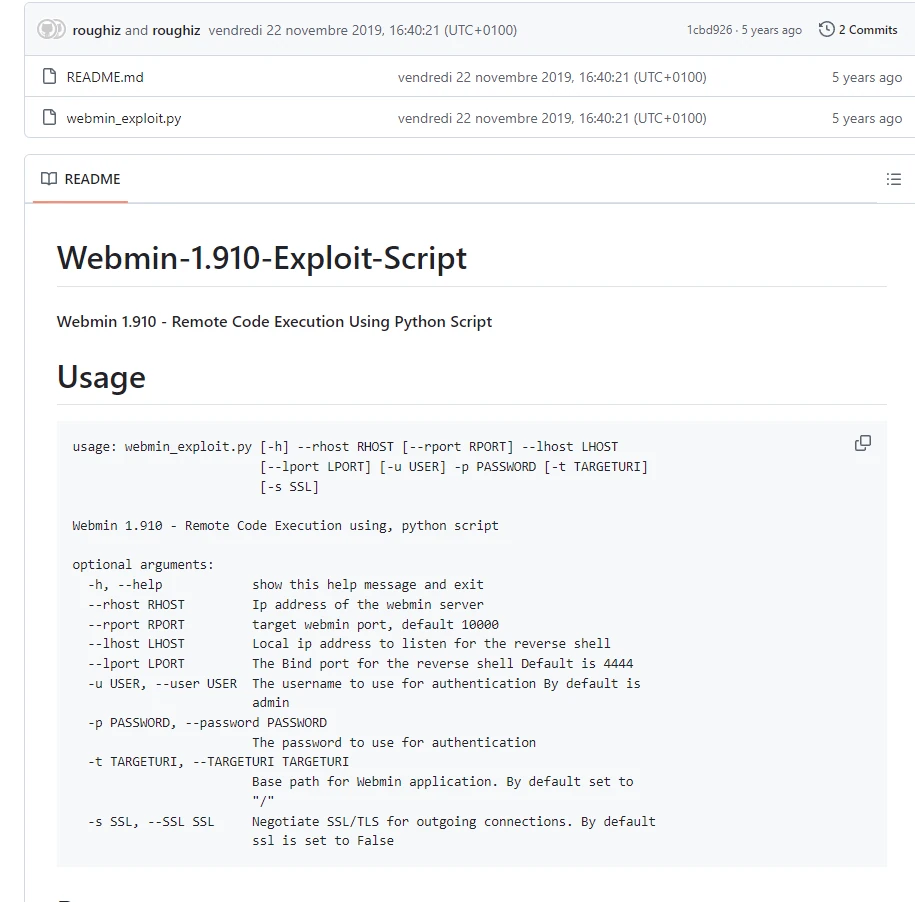Select the README tab
The height and width of the screenshot is (902, 915).
[x=81, y=179]
